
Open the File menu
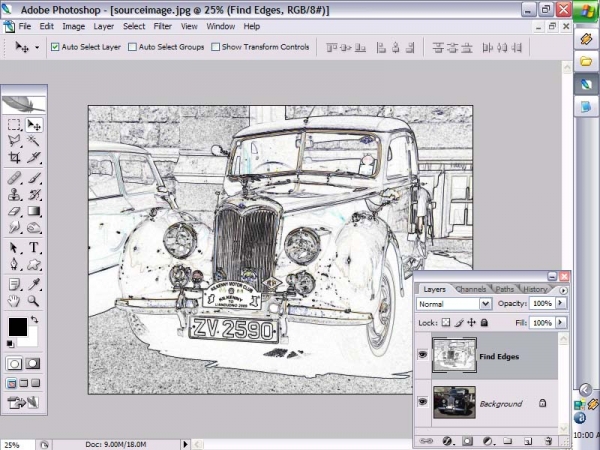25,26
